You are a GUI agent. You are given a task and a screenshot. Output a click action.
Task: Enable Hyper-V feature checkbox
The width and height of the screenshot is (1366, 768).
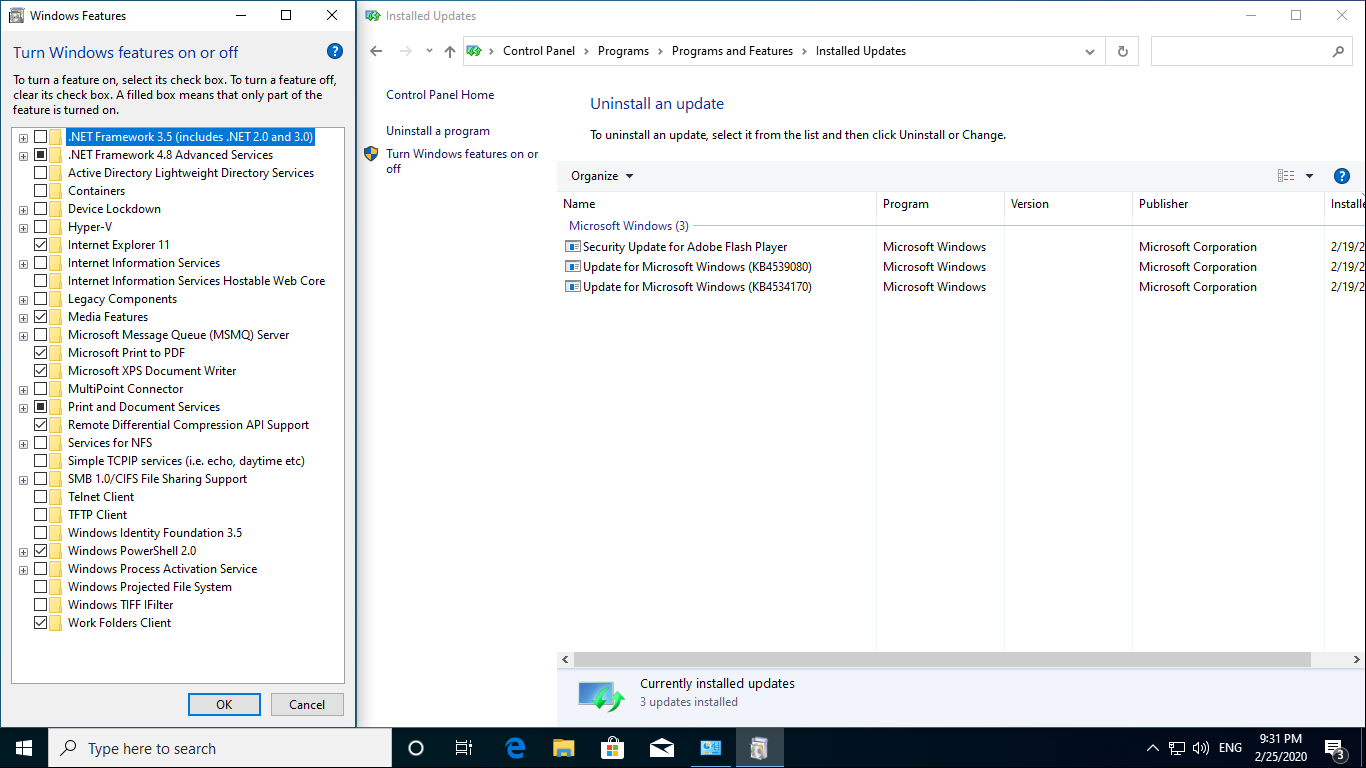[x=40, y=227]
